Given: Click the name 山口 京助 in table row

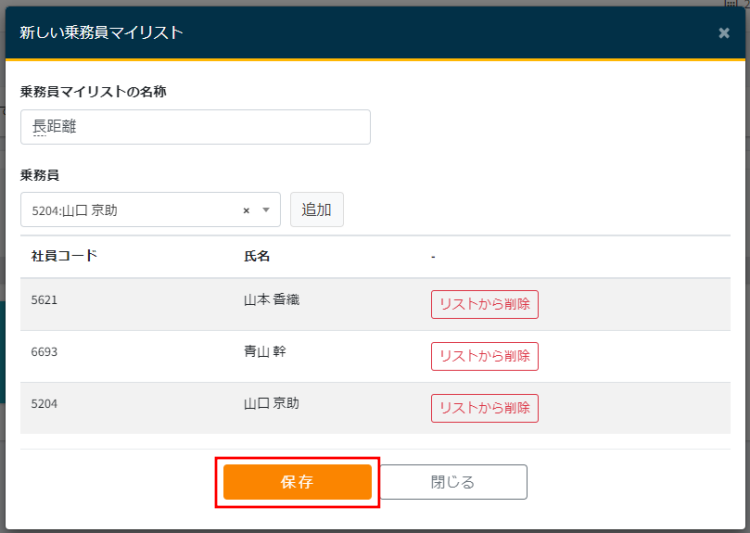Looking at the screenshot, I should (271, 404).
